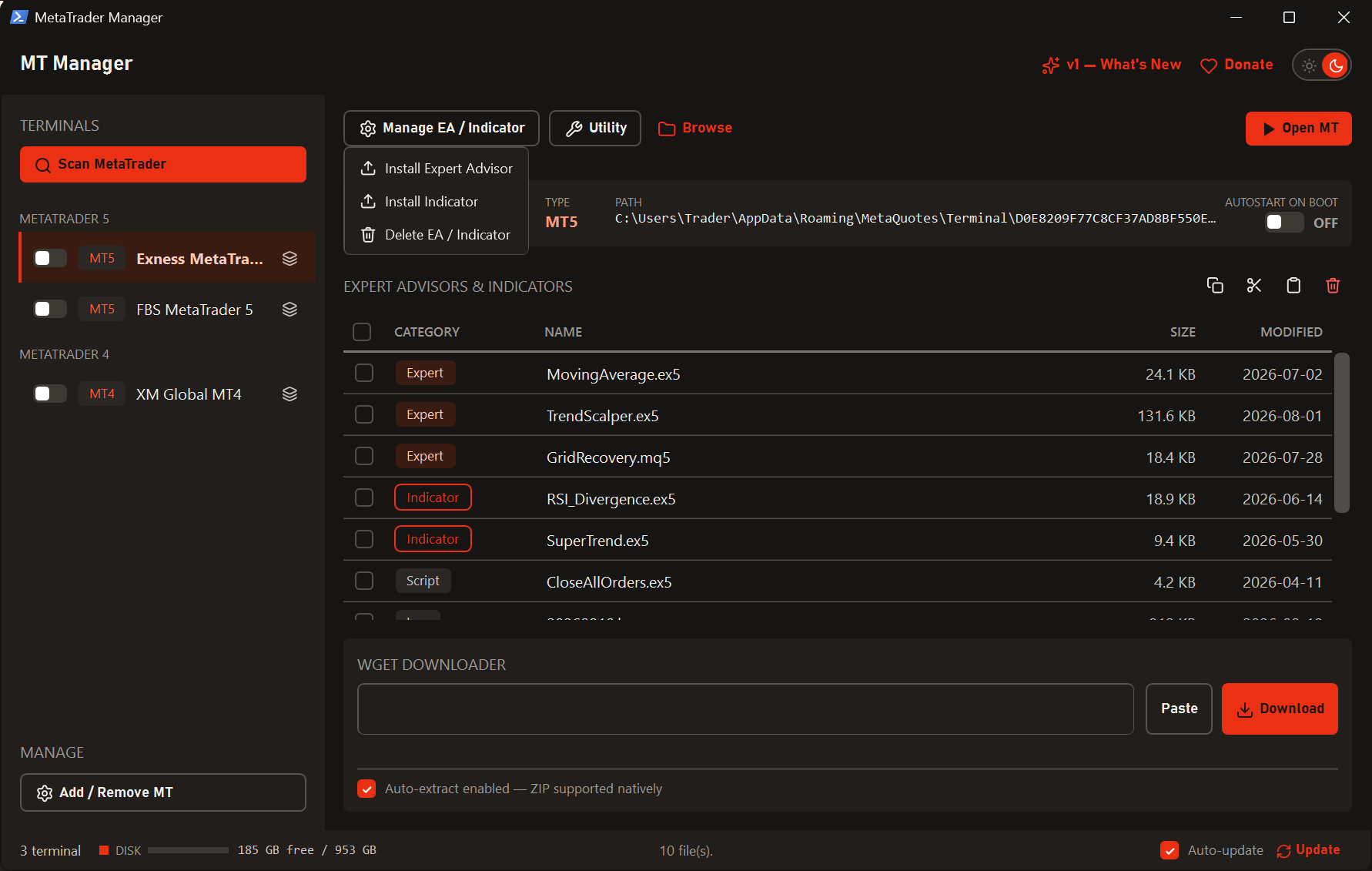Check the CloseAllOrders.ex5 row checkbox

tap(364, 581)
